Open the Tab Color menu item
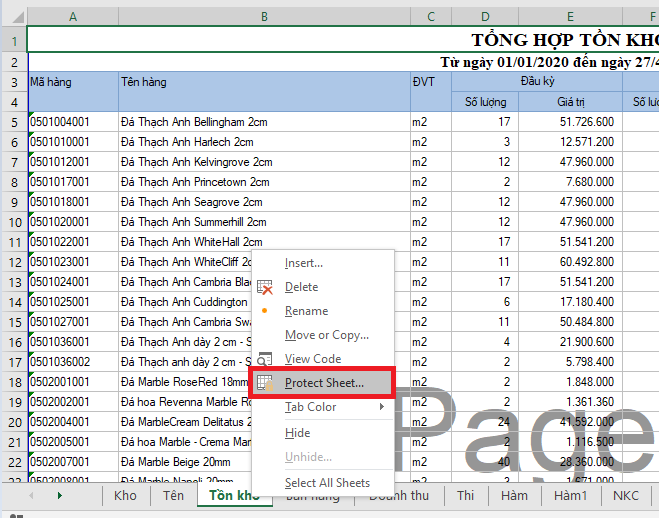 (x=310, y=407)
